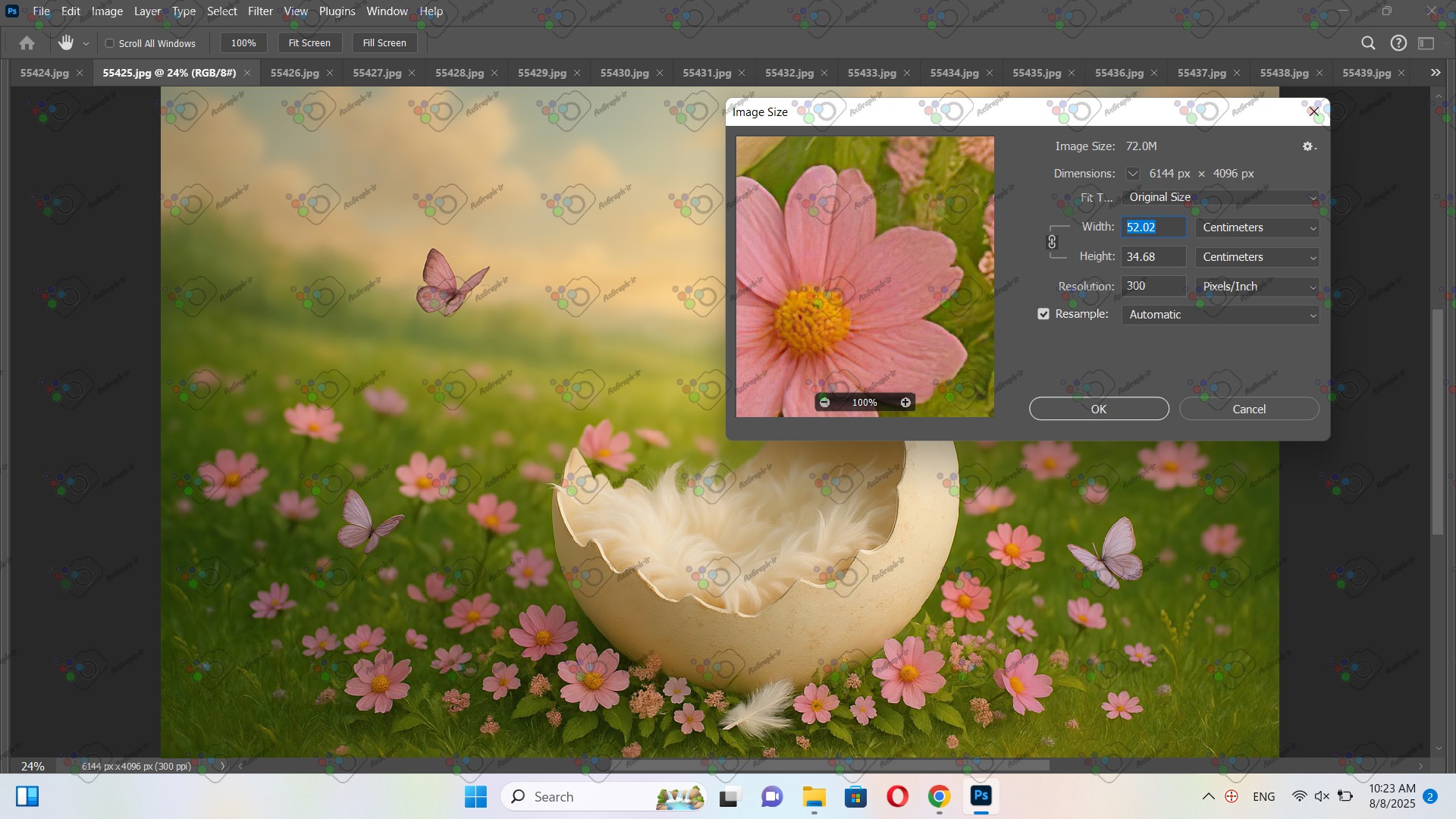Zoom out the preview with minus icon

pyautogui.click(x=825, y=403)
